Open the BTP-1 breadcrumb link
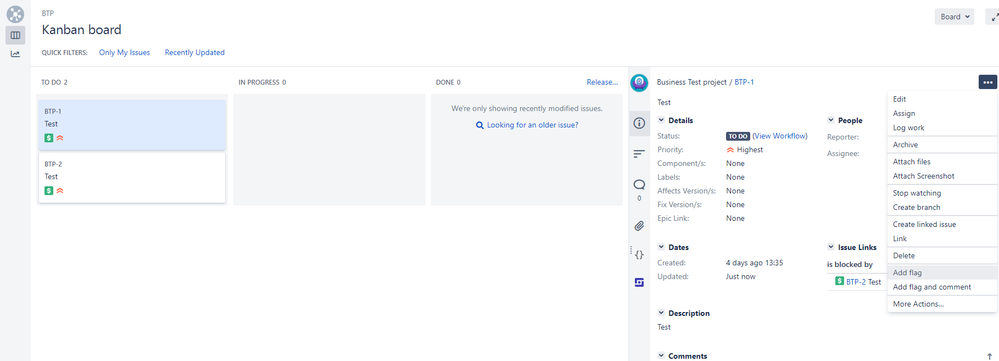 (744, 82)
